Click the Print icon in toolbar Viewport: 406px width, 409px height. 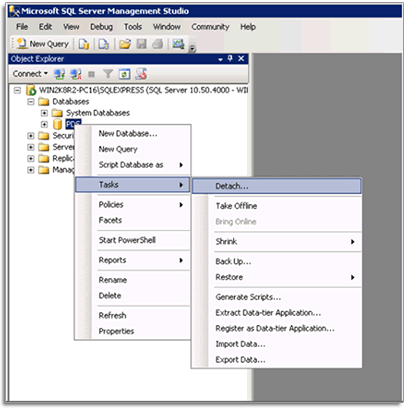(x=158, y=44)
